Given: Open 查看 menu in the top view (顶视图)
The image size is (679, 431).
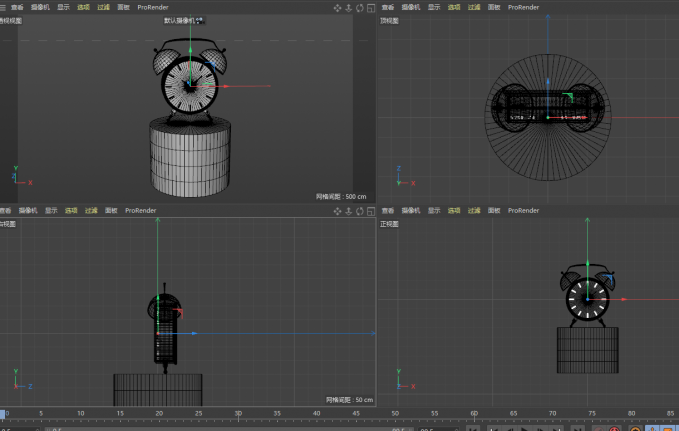Looking at the screenshot, I should click(388, 7).
